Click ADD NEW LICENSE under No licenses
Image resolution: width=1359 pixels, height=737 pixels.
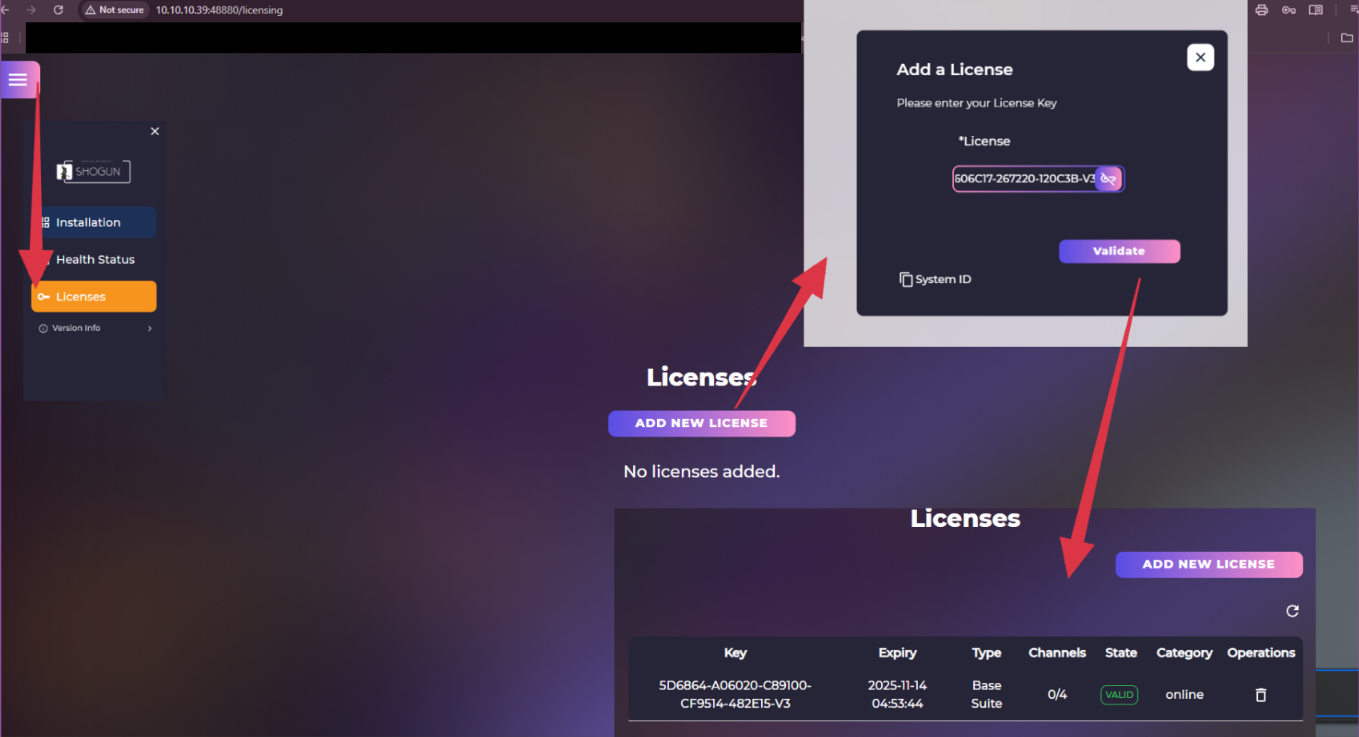click(701, 423)
